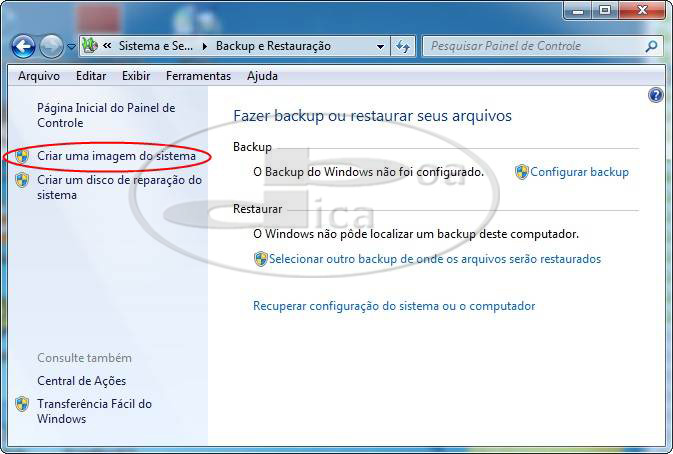Open Central de Ações link
This screenshot has width=673, height=454.
click(82, 381)
